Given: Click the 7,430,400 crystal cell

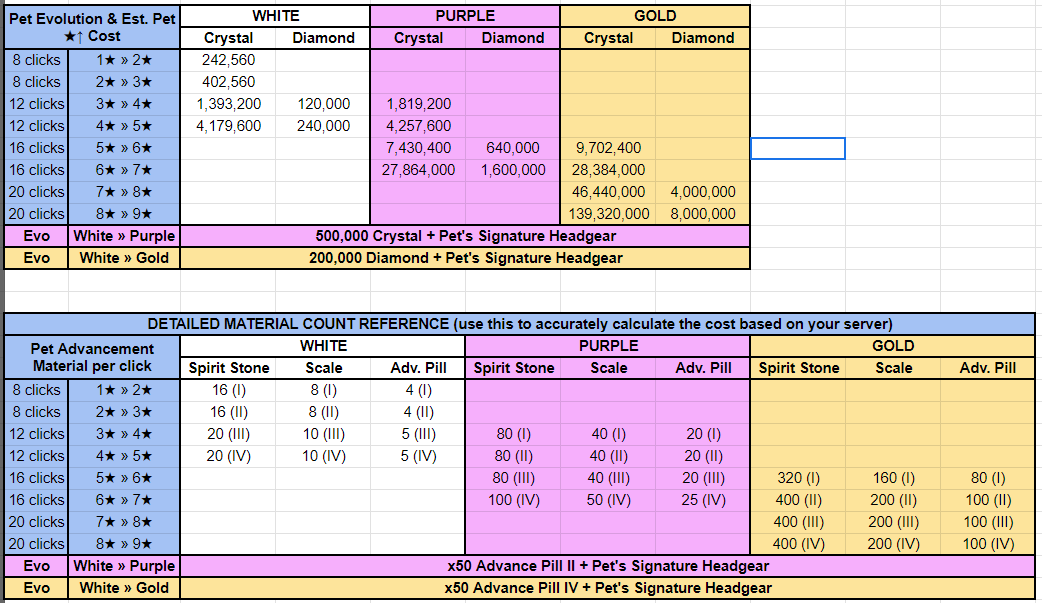Looking at the screenshot, I should pos(418,148).
